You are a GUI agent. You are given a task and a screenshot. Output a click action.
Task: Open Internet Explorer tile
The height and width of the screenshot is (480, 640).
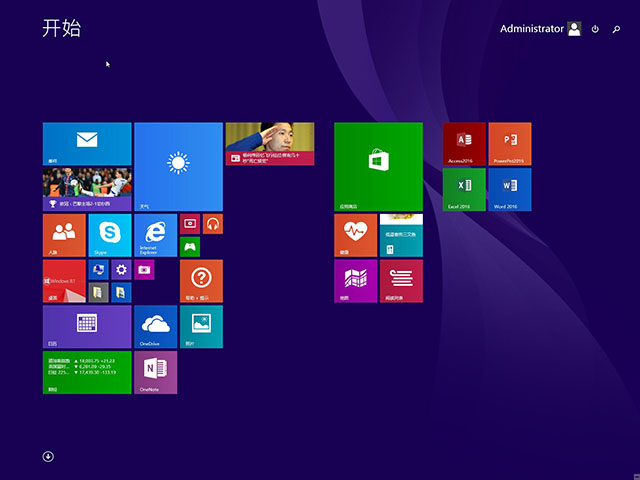tap(155, 235)
